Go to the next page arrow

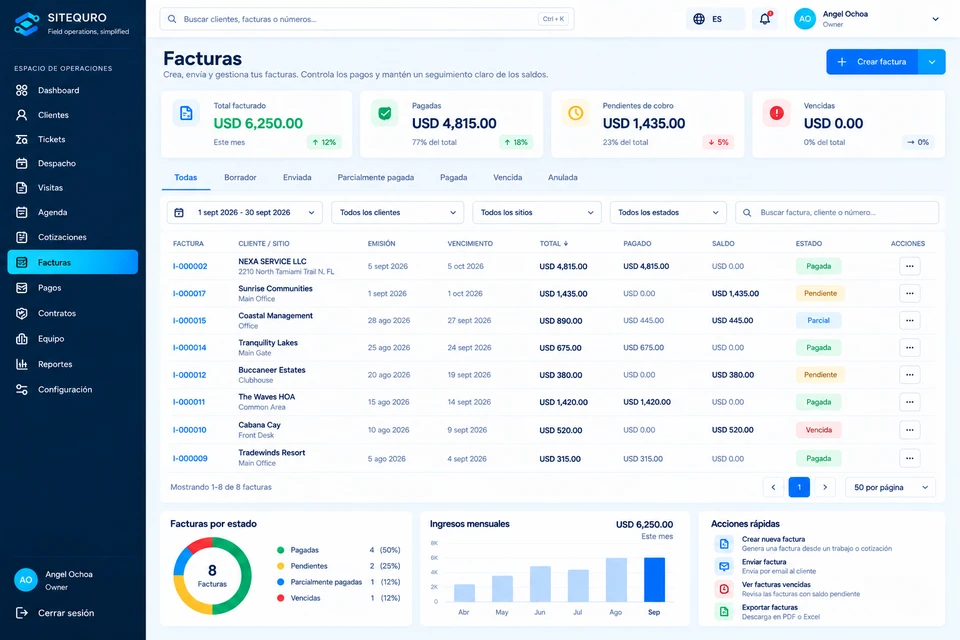click(825, 488)
